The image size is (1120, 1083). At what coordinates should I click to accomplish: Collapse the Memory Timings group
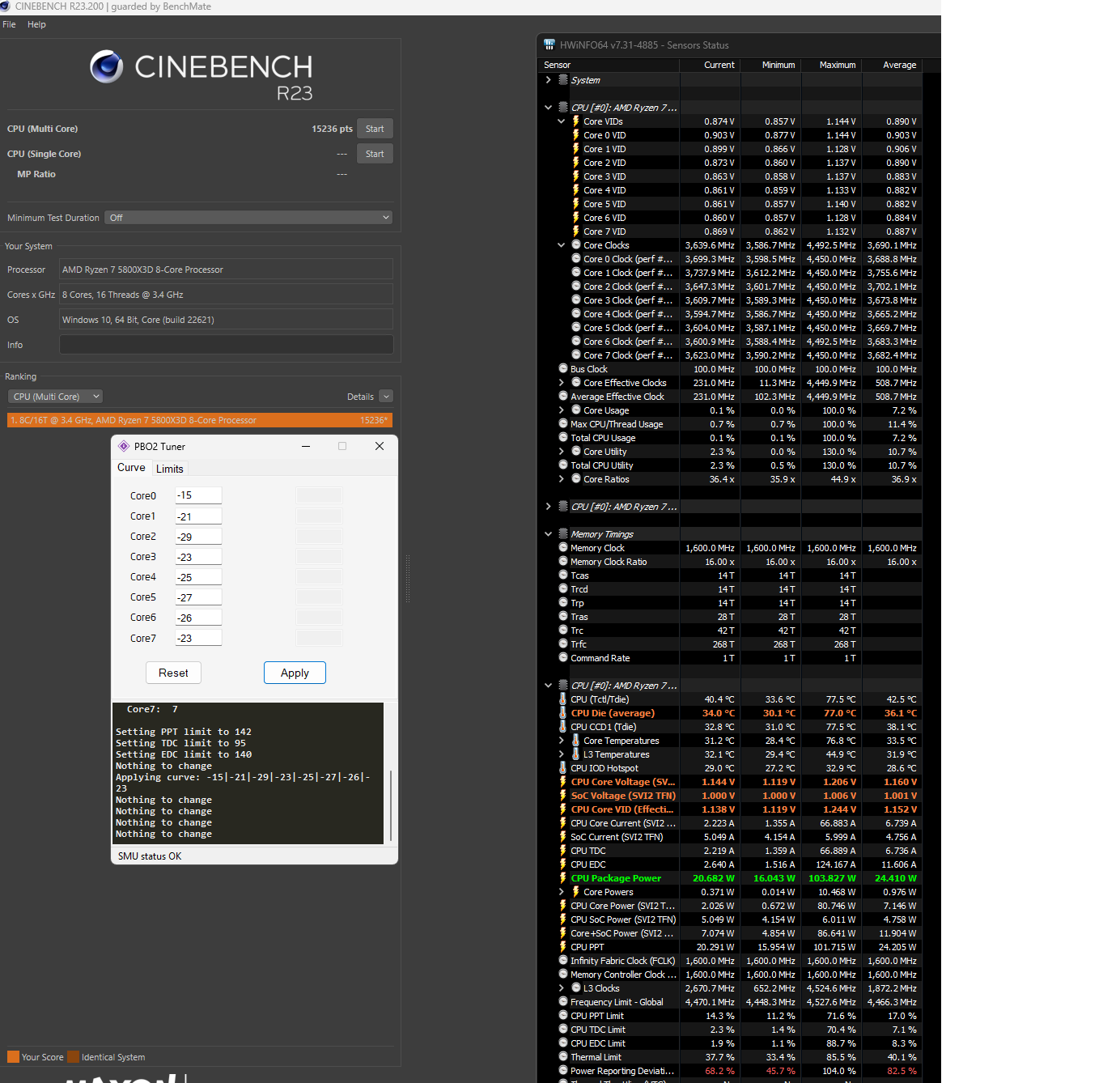(x=549, y=533)
